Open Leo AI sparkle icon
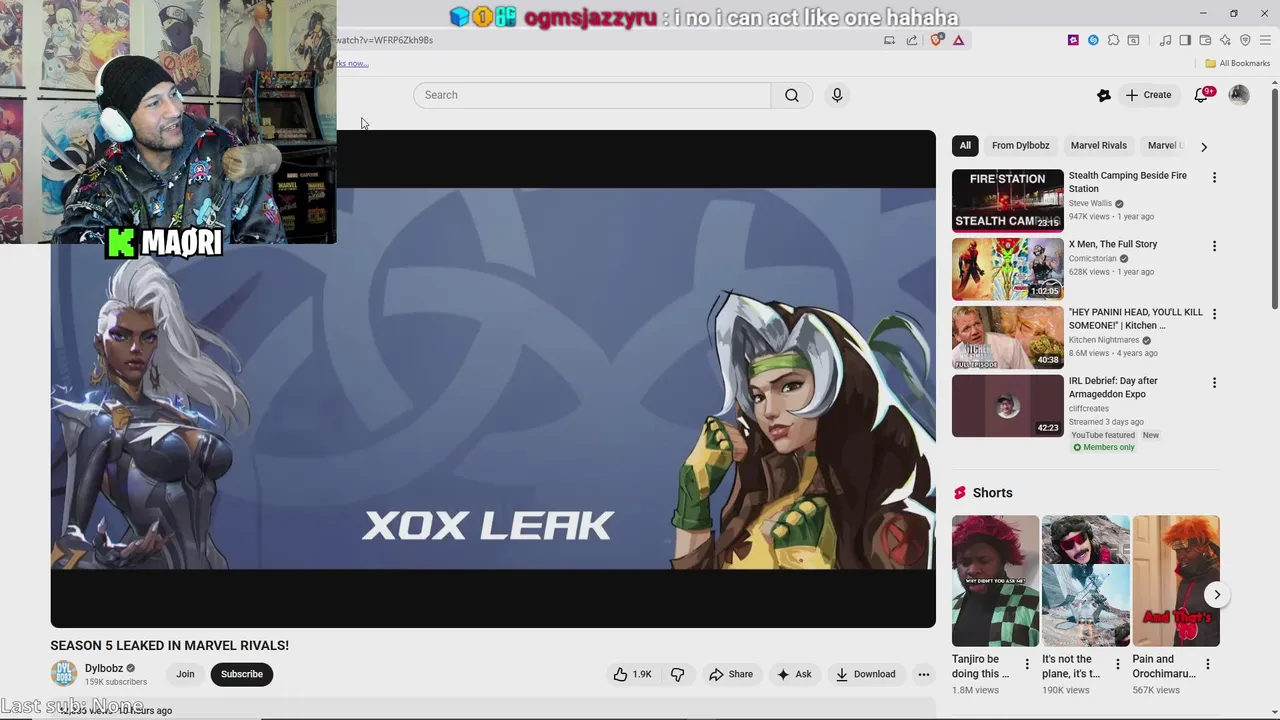 pyautogui.click(x=1225, y=40)
